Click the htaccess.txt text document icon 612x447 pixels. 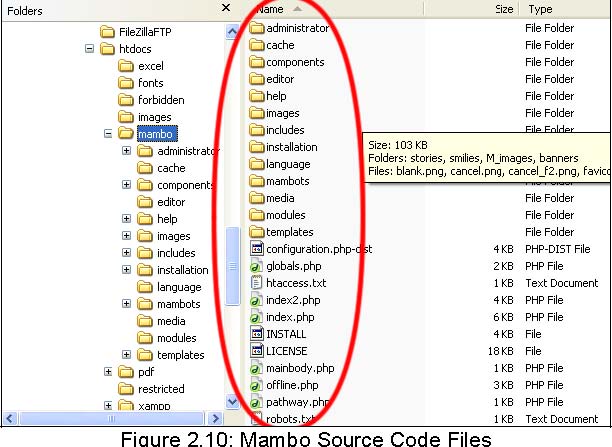coord(256,283)
